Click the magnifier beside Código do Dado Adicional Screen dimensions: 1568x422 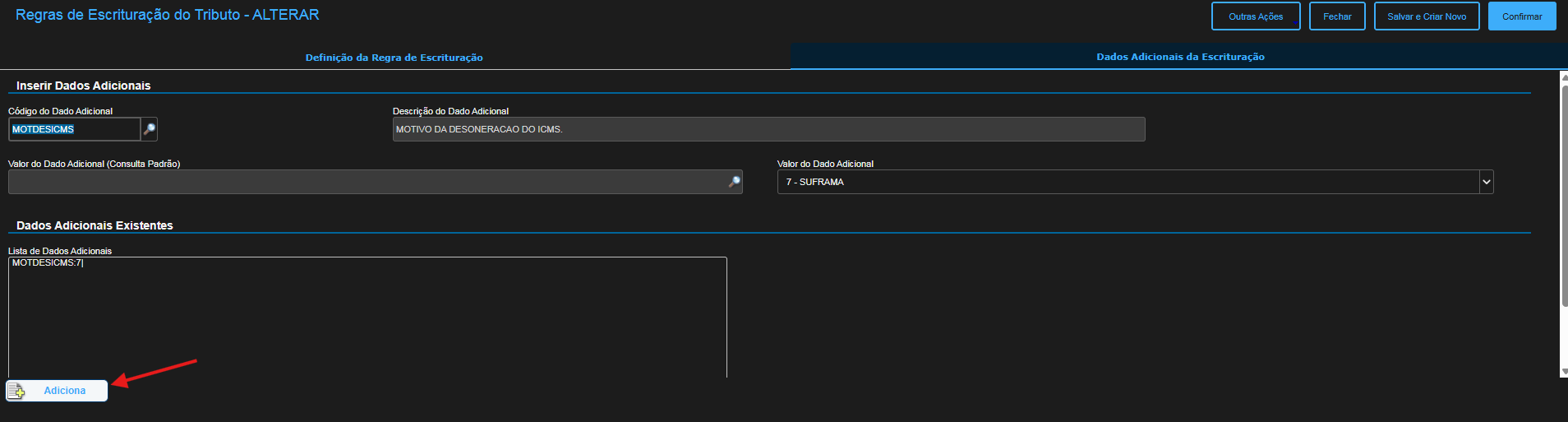click(149, 129)
